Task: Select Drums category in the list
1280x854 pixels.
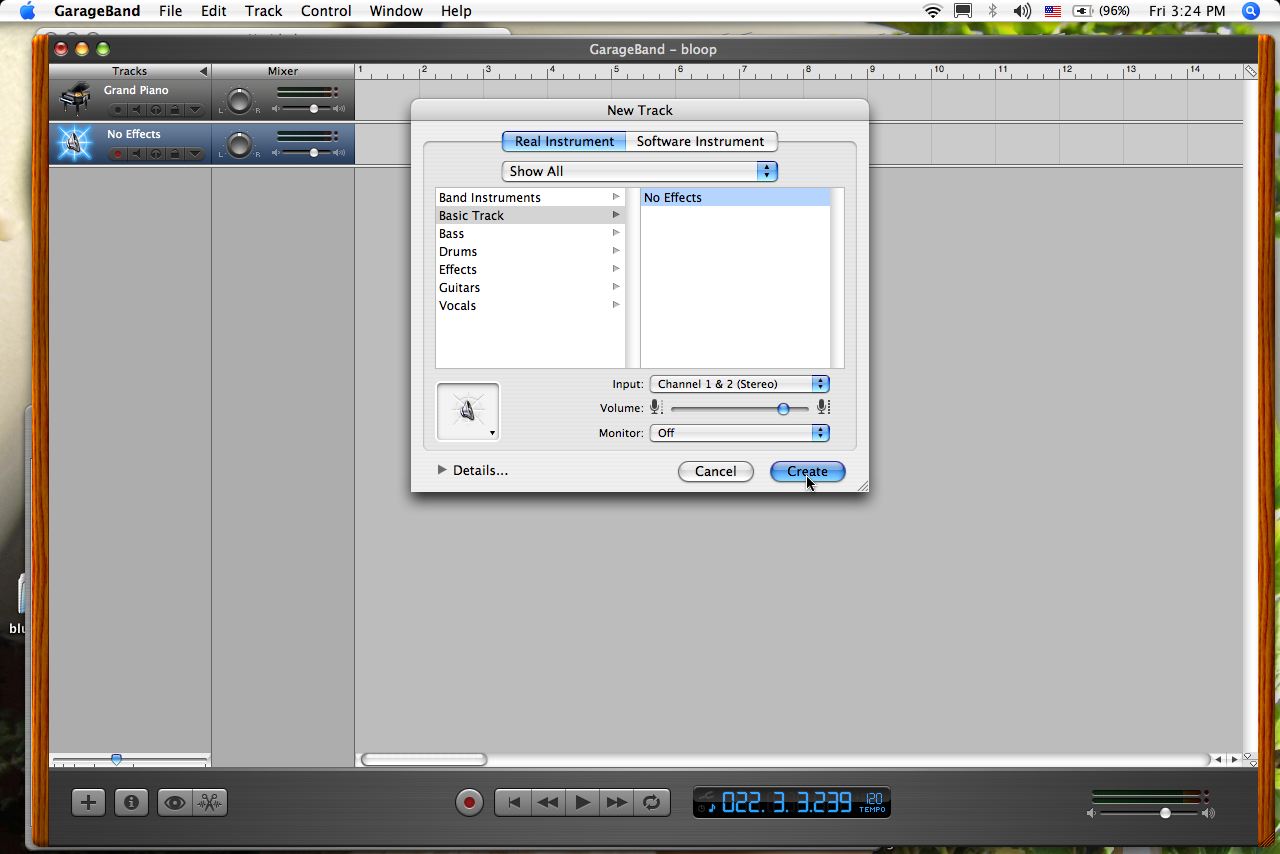Action: pos(530,251)
